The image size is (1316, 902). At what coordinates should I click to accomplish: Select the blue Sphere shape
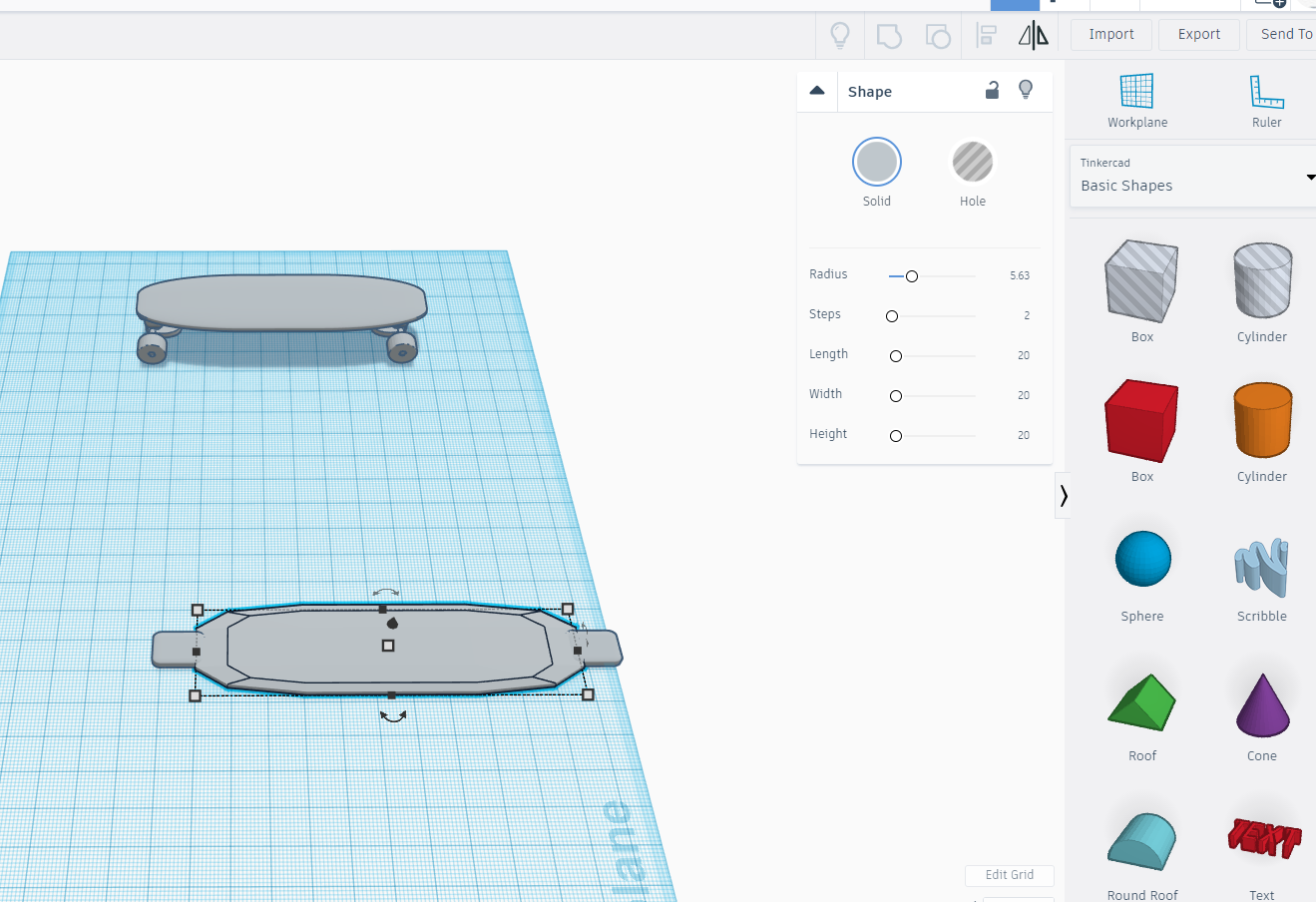click(1142, 559)
